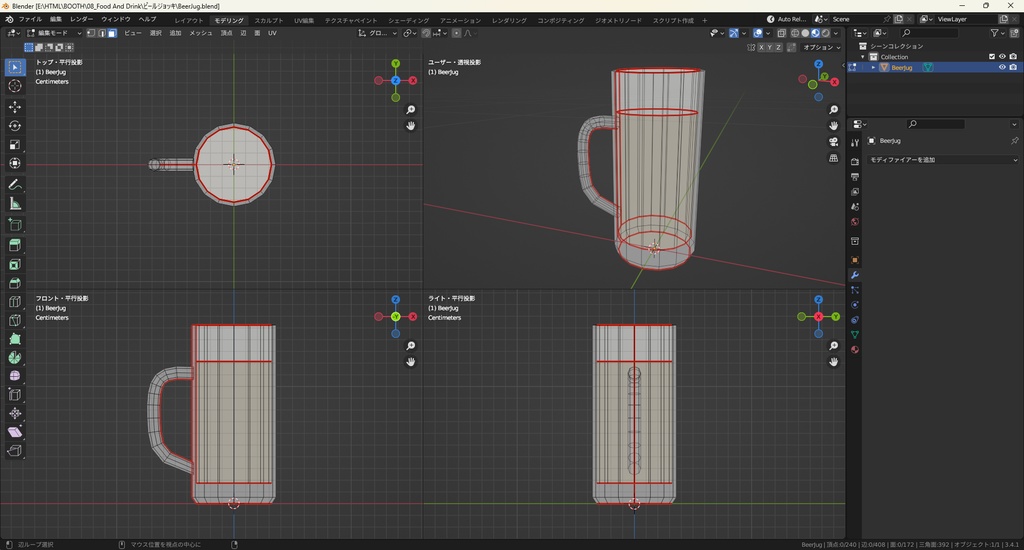
Task: Select the Transform tool
Action: [x=15, y=163]
